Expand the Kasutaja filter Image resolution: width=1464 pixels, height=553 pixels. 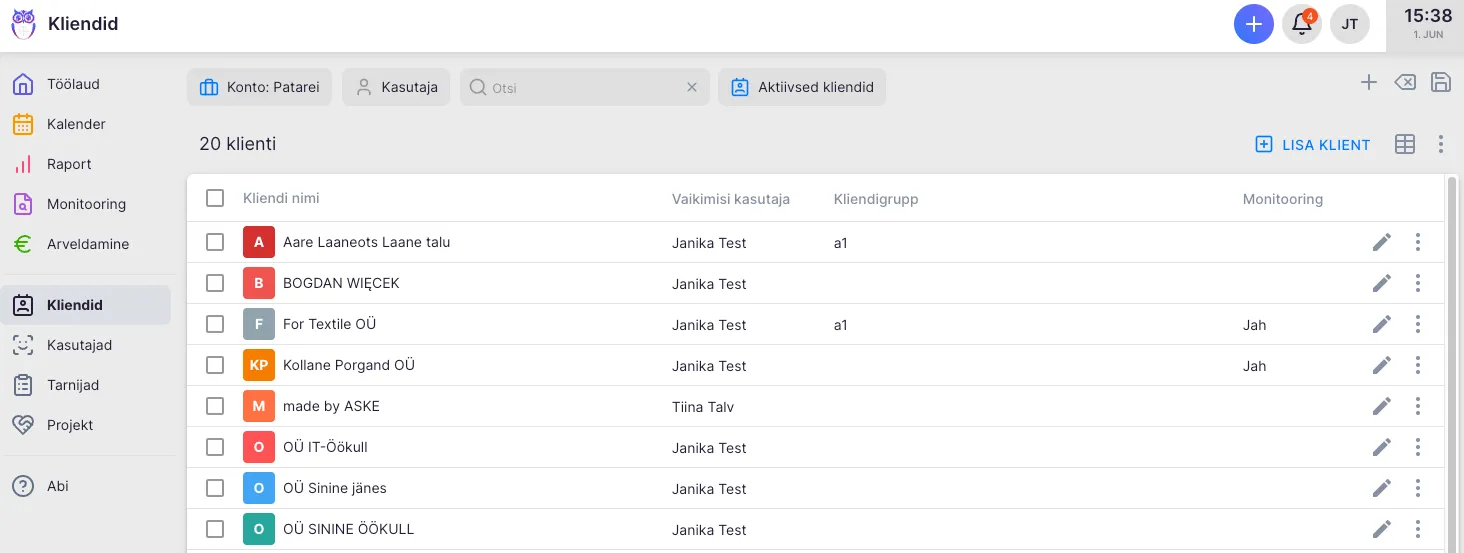point(397,87)
